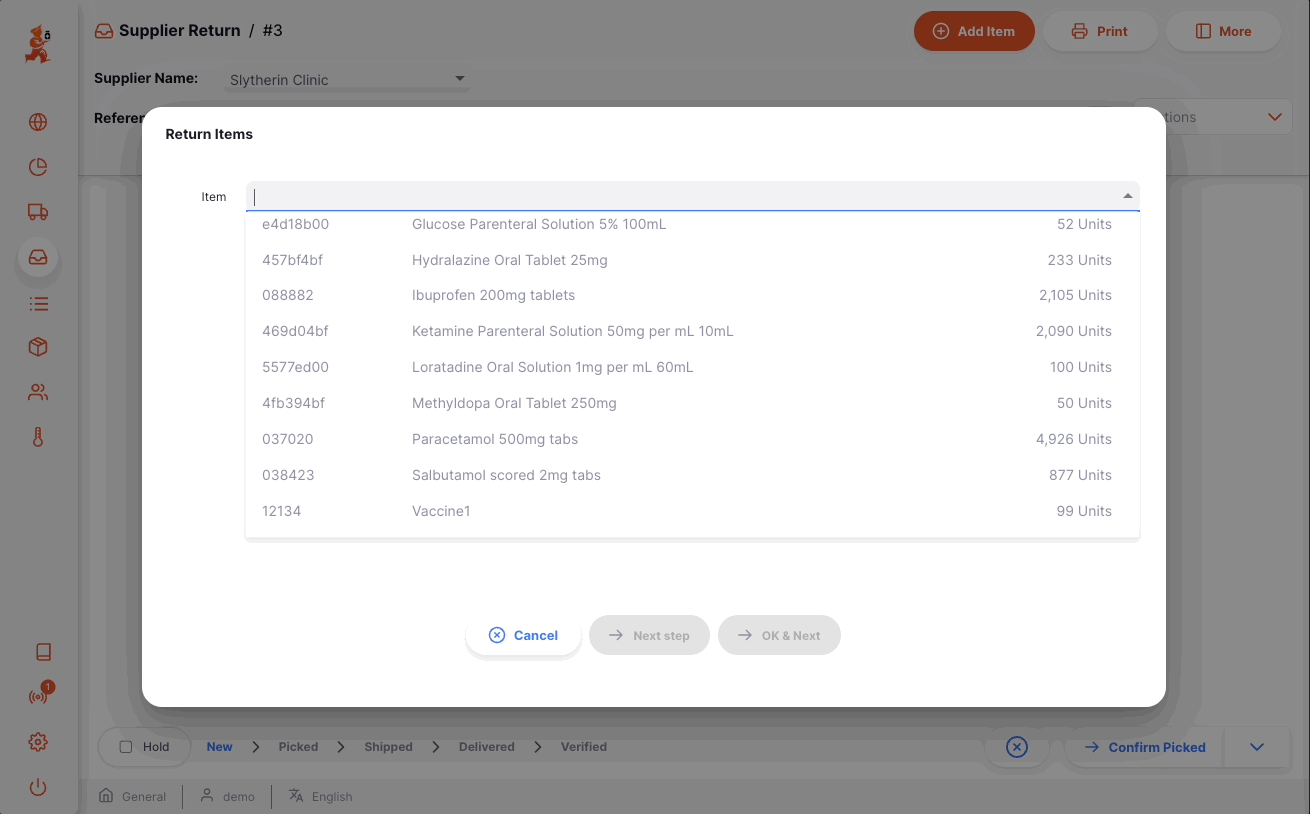Viewport: 1310px width, 814px height.
Task: Open the settings gear icon
Action: 38,742
